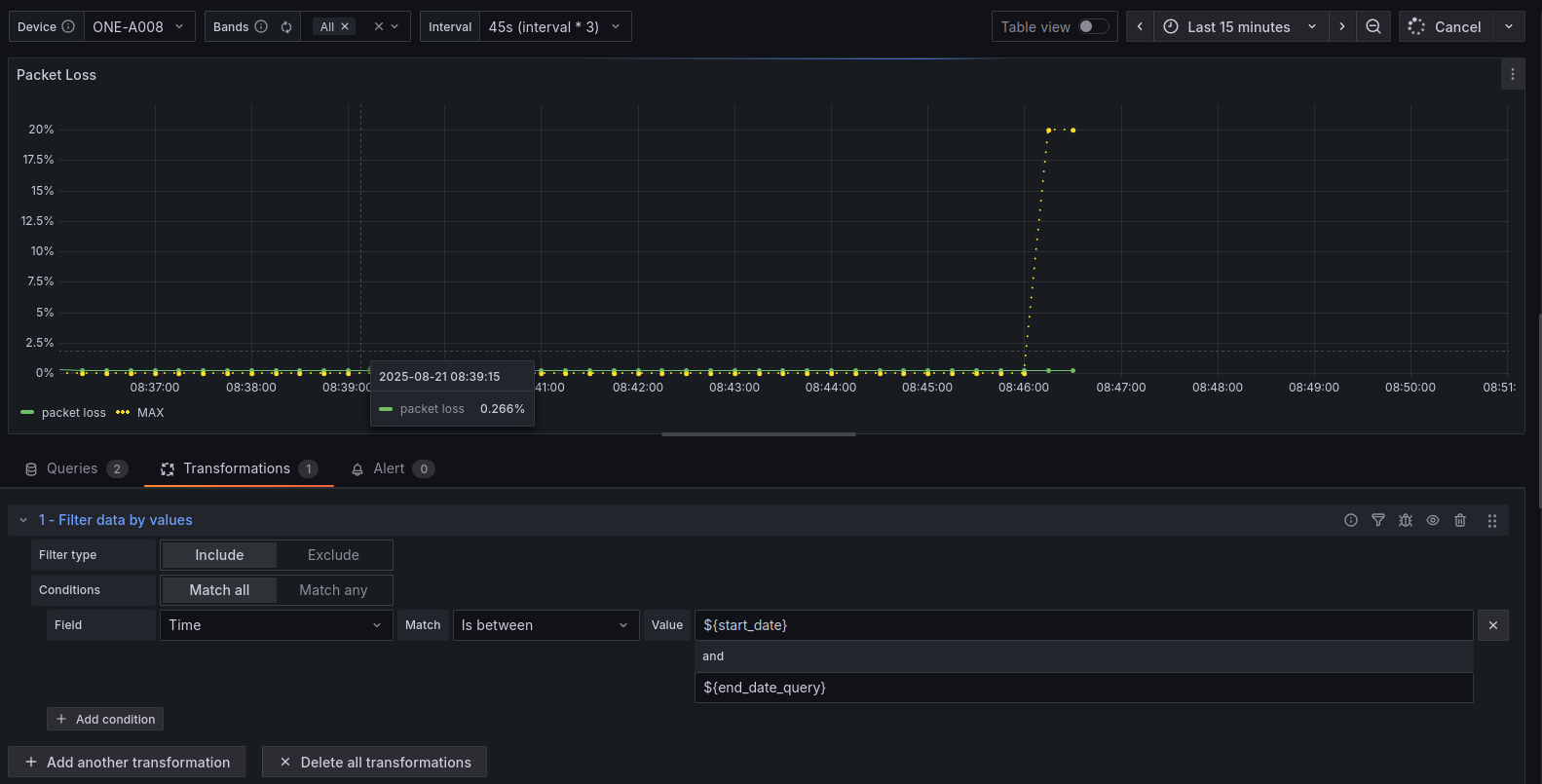
Task: Click Add another transformation button
Action: (127, 763)
